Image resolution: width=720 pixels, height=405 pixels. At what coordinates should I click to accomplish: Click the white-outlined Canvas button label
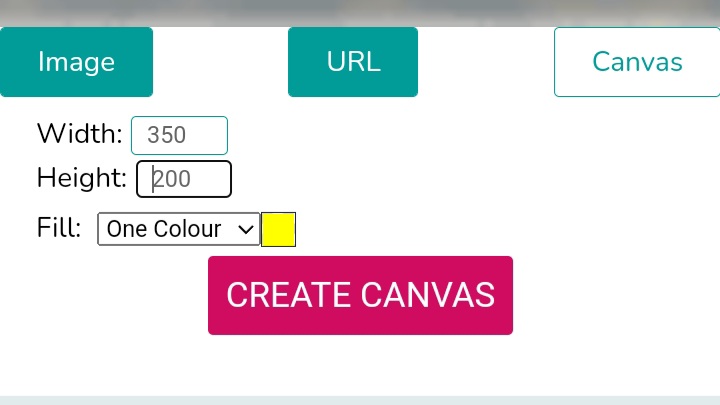click(x=637, y=62)
